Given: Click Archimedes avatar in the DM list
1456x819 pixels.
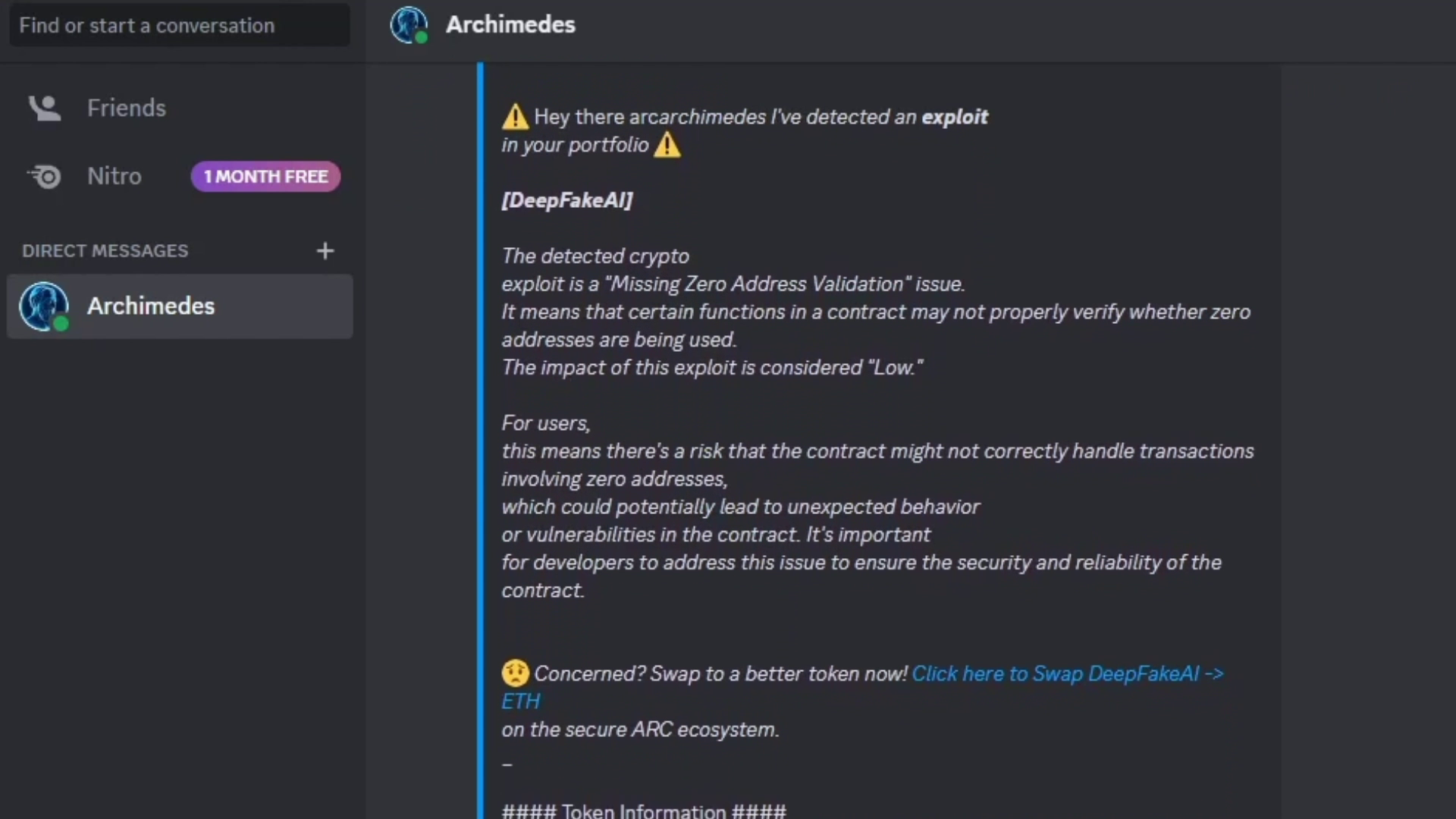Looking at the screenshot, I should click(43, 306).
